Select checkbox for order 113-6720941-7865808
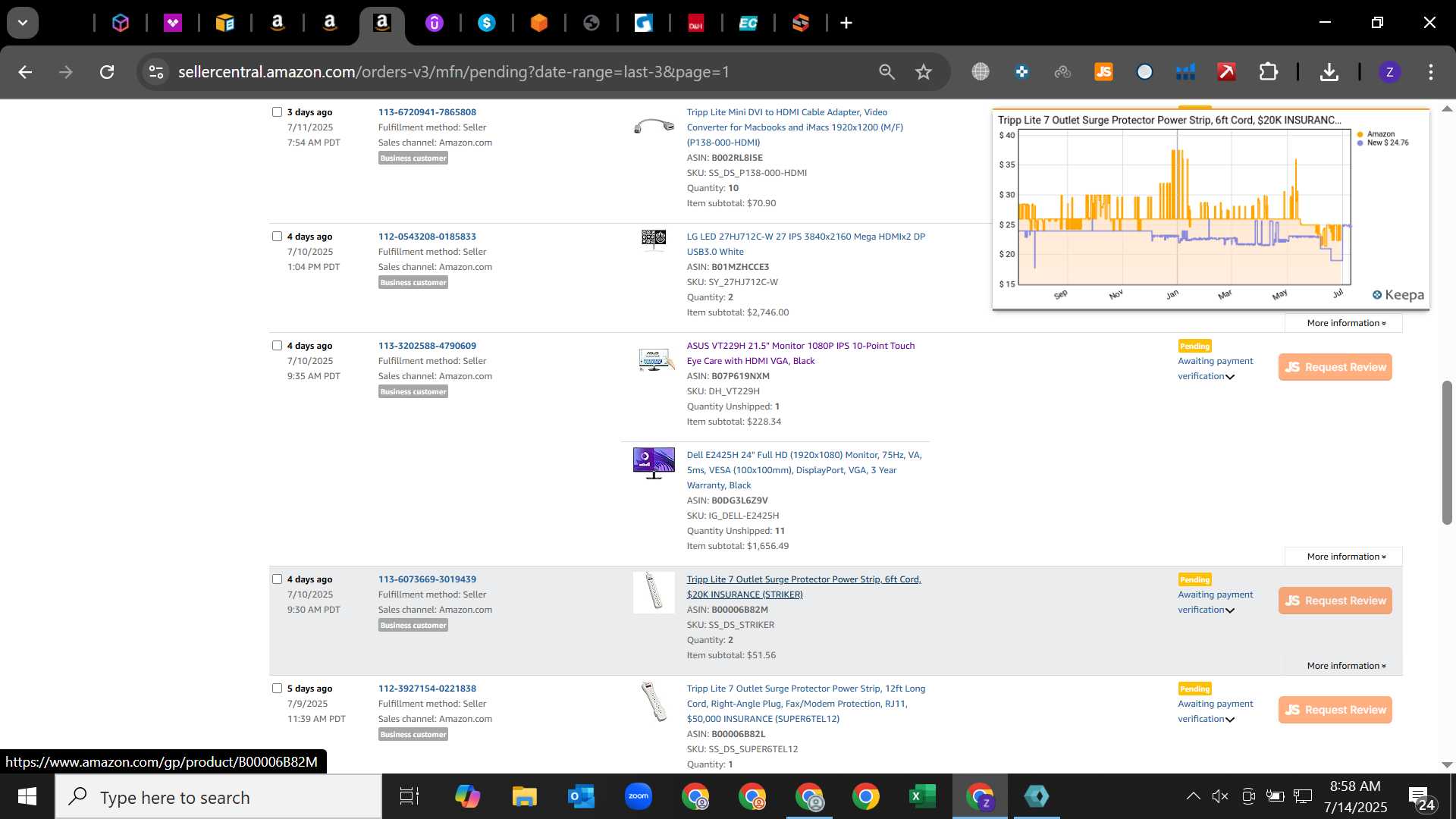 [x=277, y=111]
